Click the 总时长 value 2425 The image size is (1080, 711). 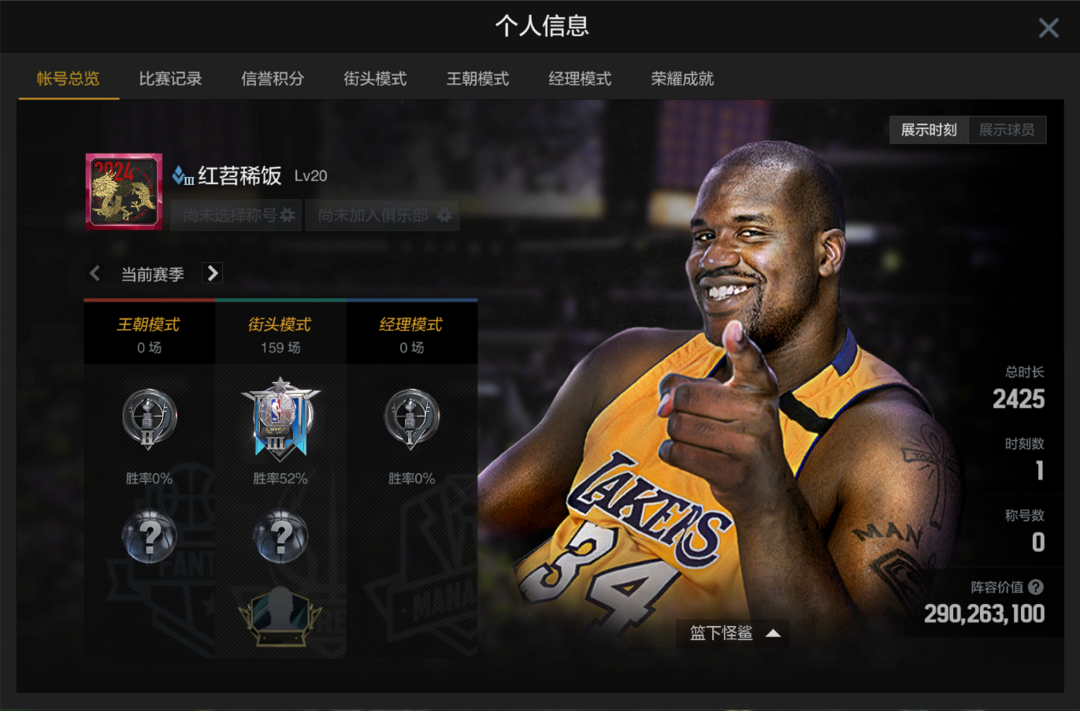1018,399
